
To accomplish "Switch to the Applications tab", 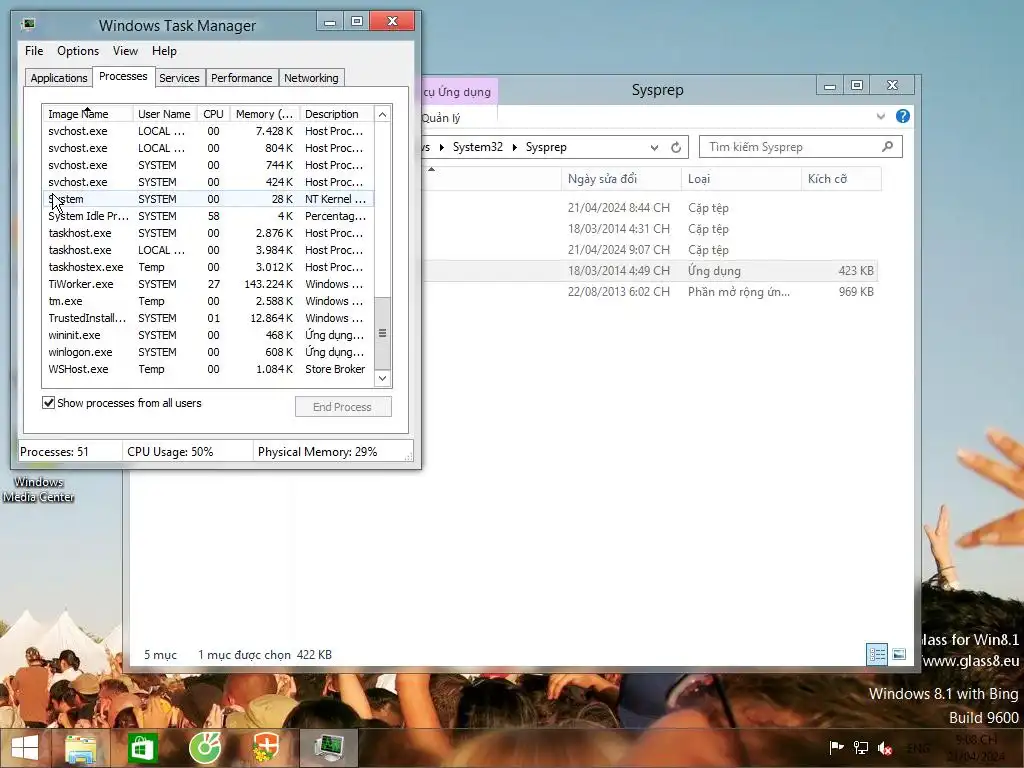I will 59,78.
